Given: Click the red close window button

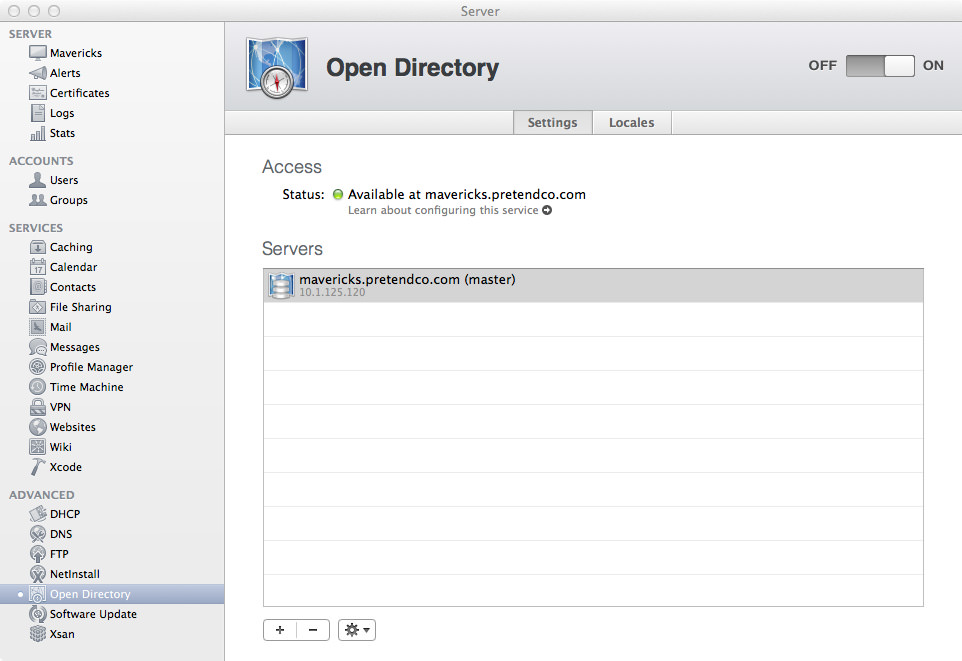Looking at the screenshot, I should point(14,10).
